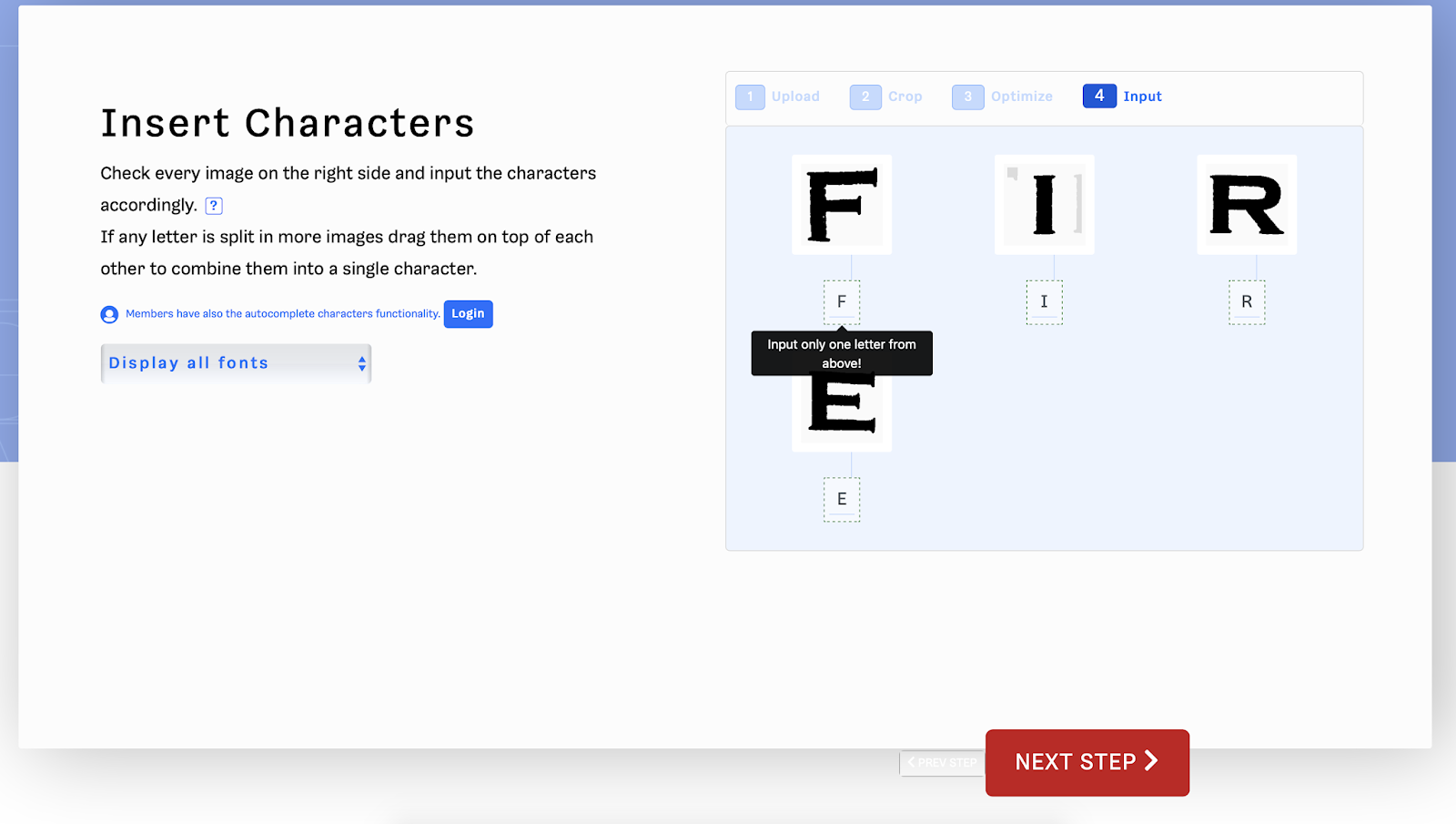The image size is (1456, 824).
Task: Switch to the Upload step tab
Action: click(x=778, y=97)
